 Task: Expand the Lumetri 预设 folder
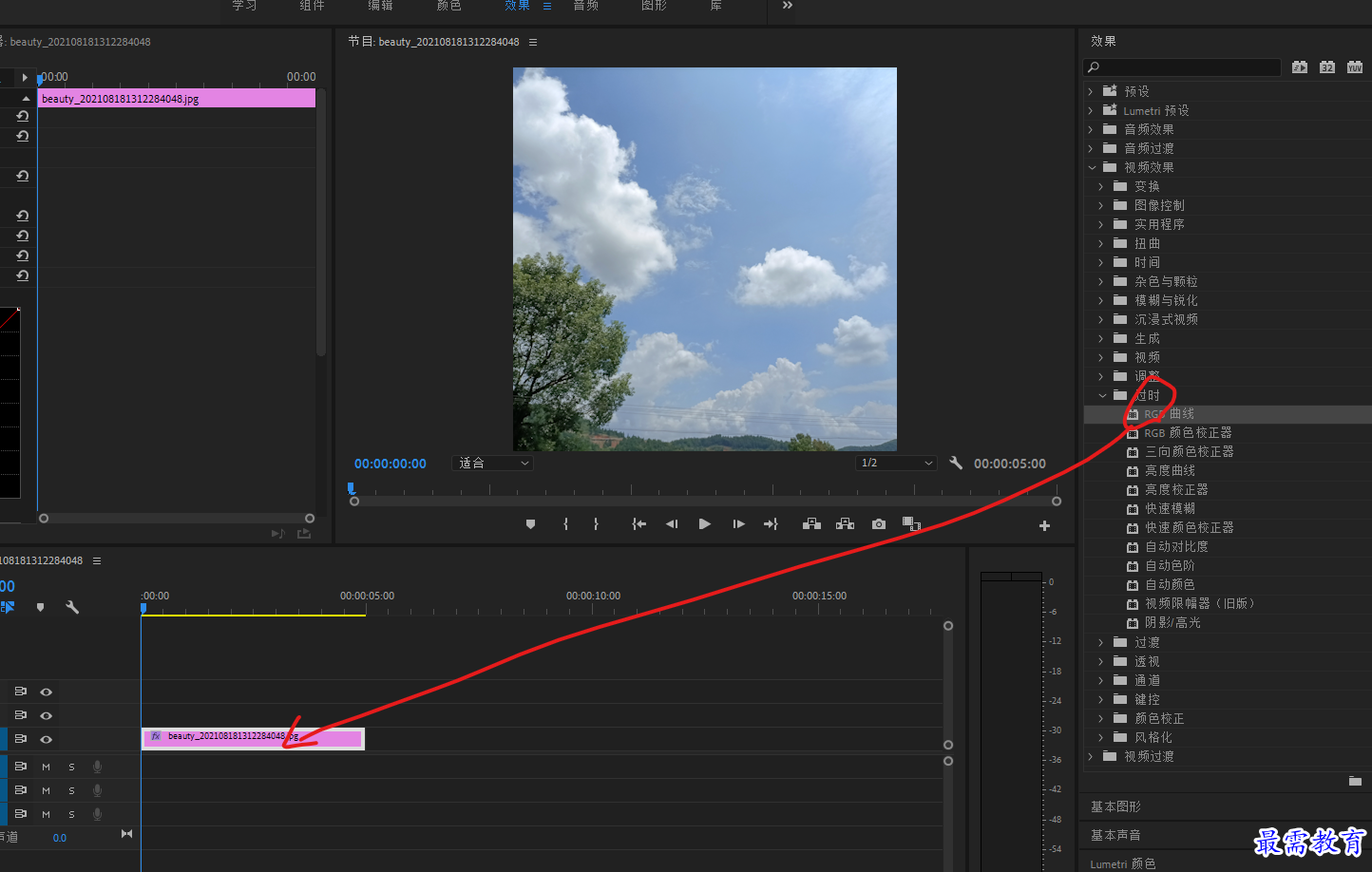1091,110
